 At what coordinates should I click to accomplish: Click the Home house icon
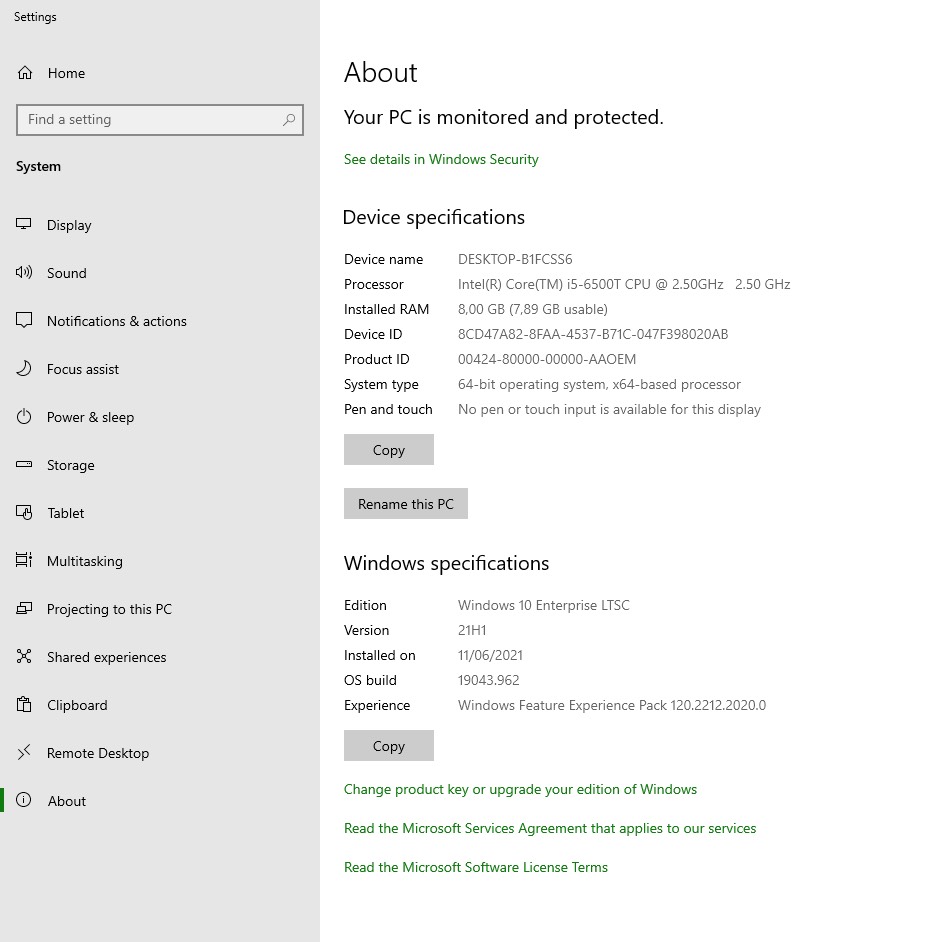pyautogui.click(x=25, y=73)
